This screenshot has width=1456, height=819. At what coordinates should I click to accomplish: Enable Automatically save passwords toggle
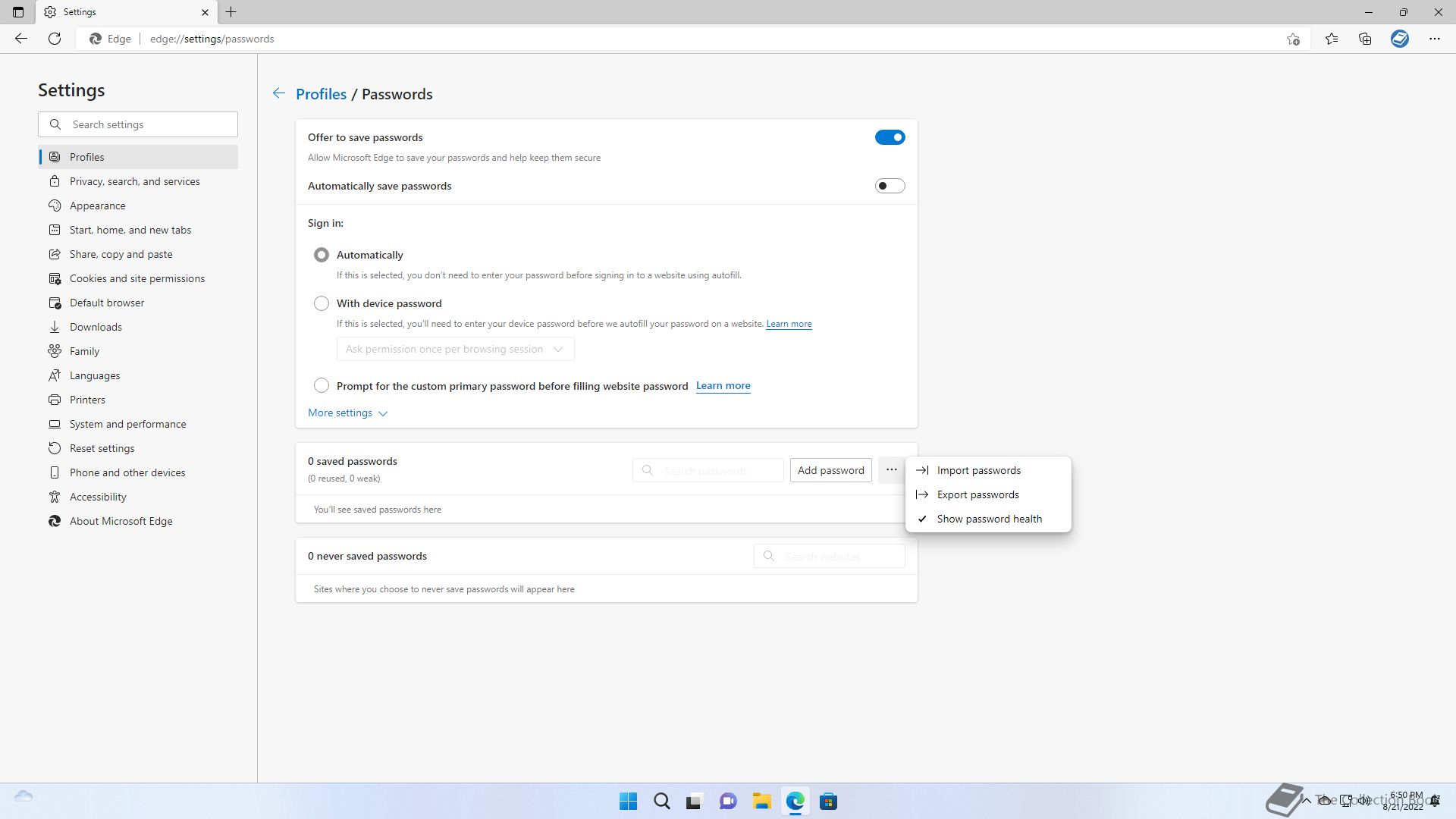(890, 186)
